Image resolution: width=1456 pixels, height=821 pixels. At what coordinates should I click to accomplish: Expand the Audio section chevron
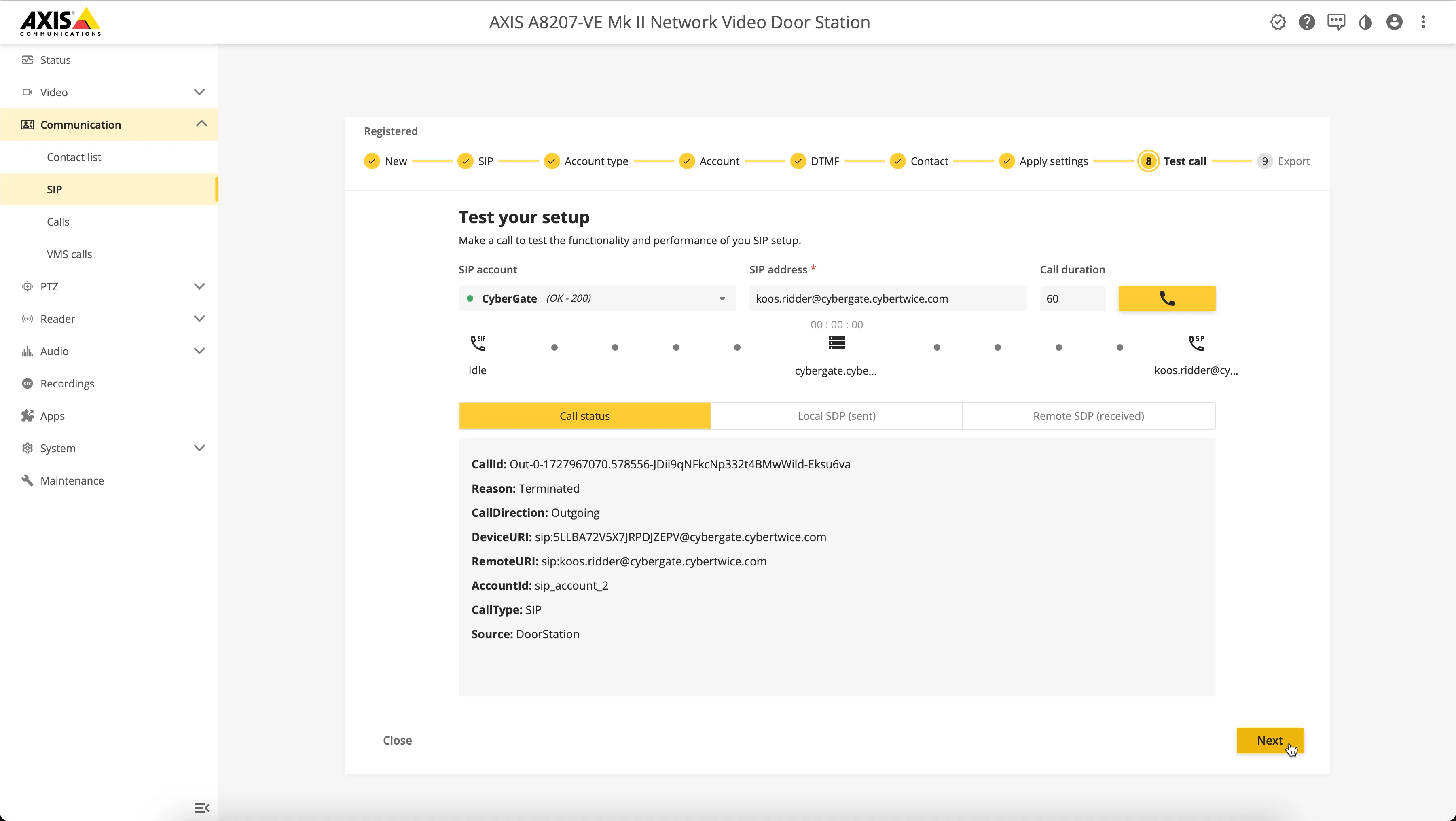(x=199, y=351)
